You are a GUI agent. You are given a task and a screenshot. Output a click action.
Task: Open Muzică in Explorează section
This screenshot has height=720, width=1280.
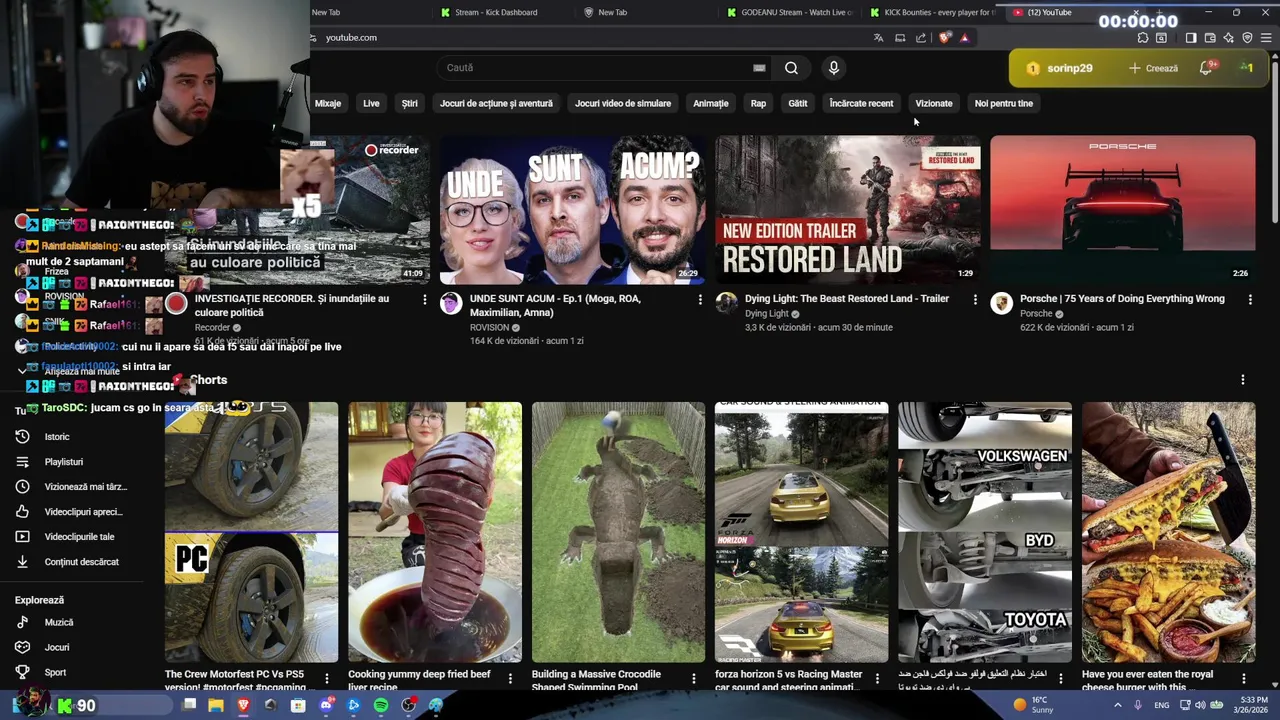pyautogui.click(x=59, y=622)
